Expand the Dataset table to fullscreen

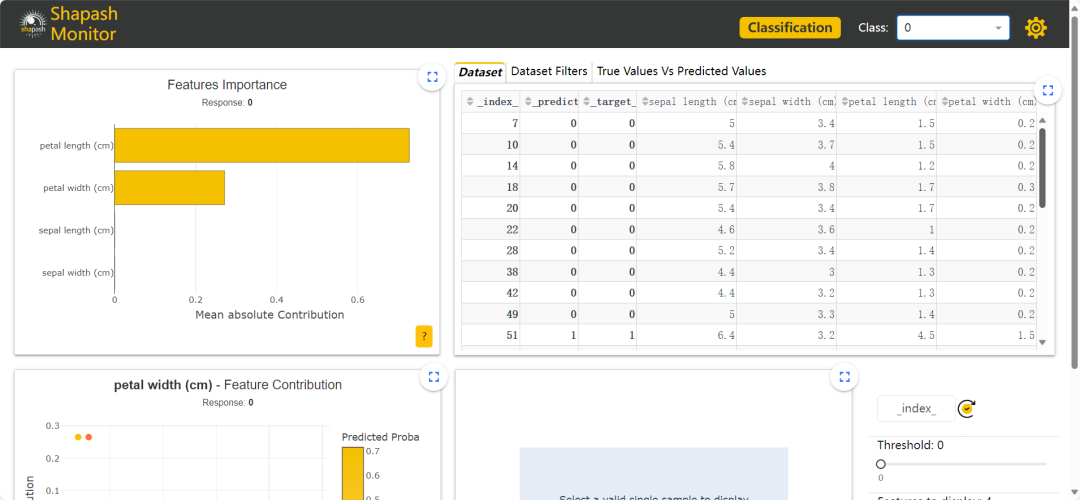(1048, 90)
